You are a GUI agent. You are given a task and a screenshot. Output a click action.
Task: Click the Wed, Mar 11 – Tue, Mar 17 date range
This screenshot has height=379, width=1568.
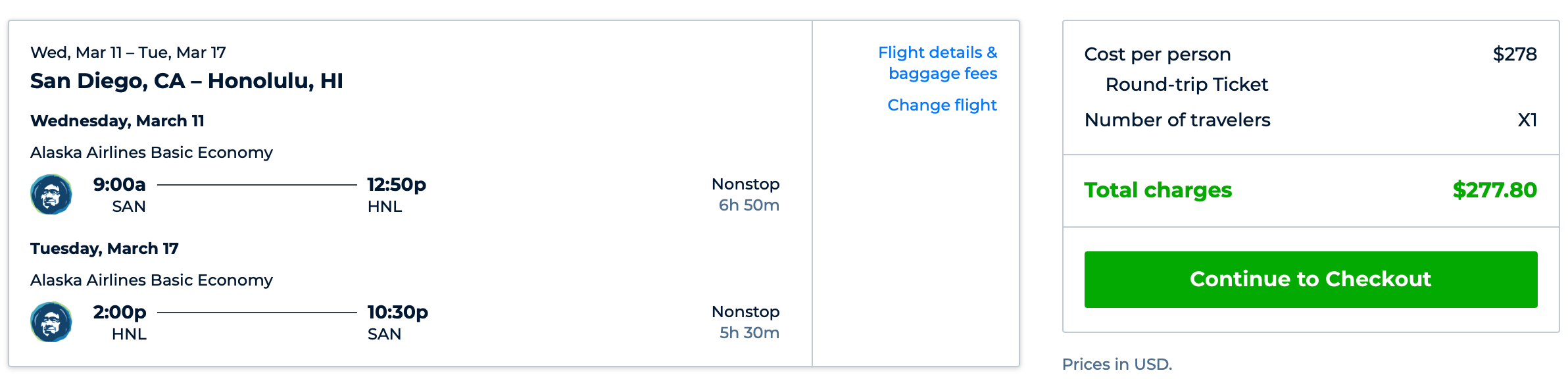pyautogui.click(x=128, y=53)
